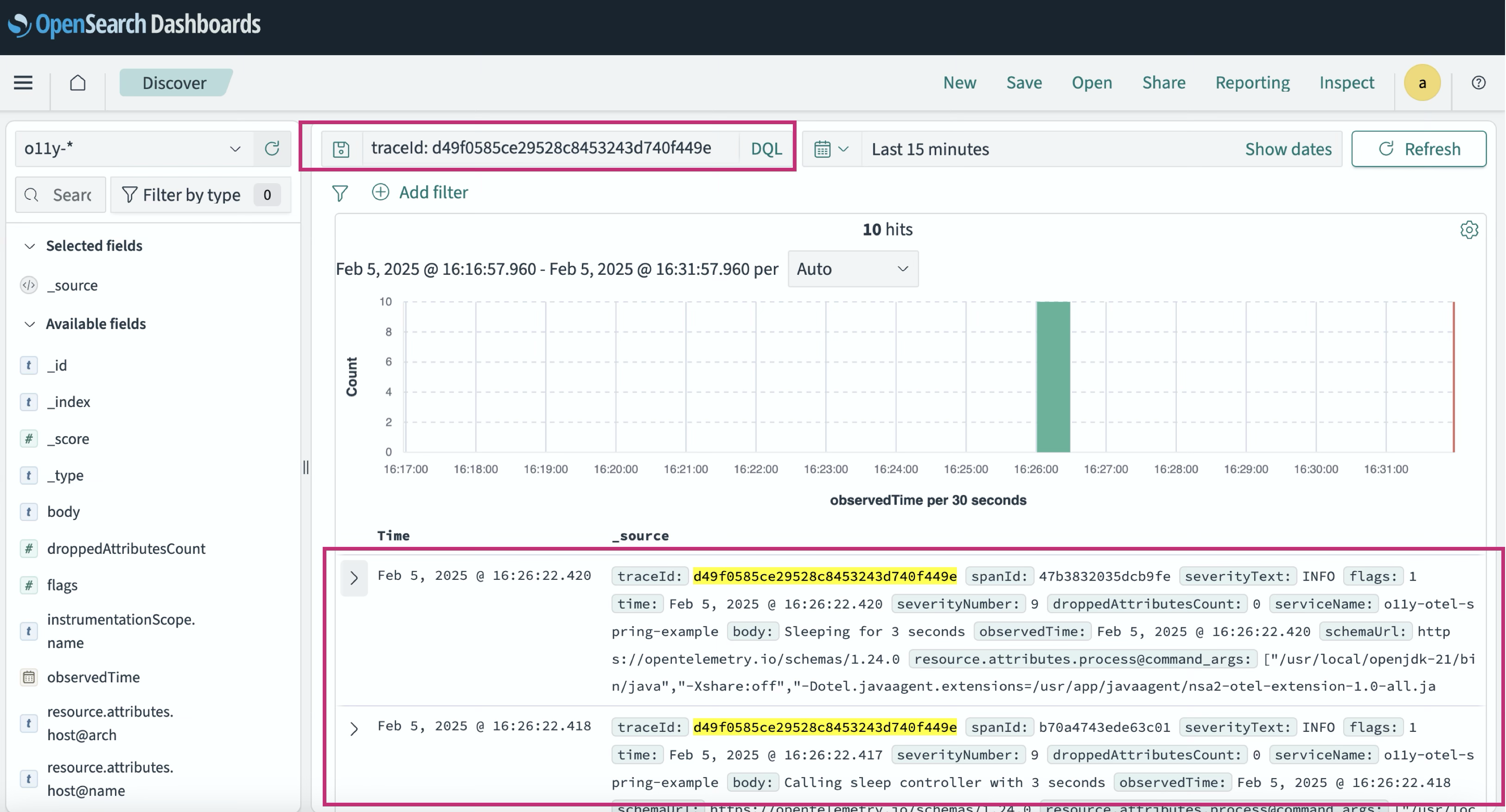Click the host@name field type icon
Image resolution: width=1506 pixels, height=812 pixels.
coord(29,779)
